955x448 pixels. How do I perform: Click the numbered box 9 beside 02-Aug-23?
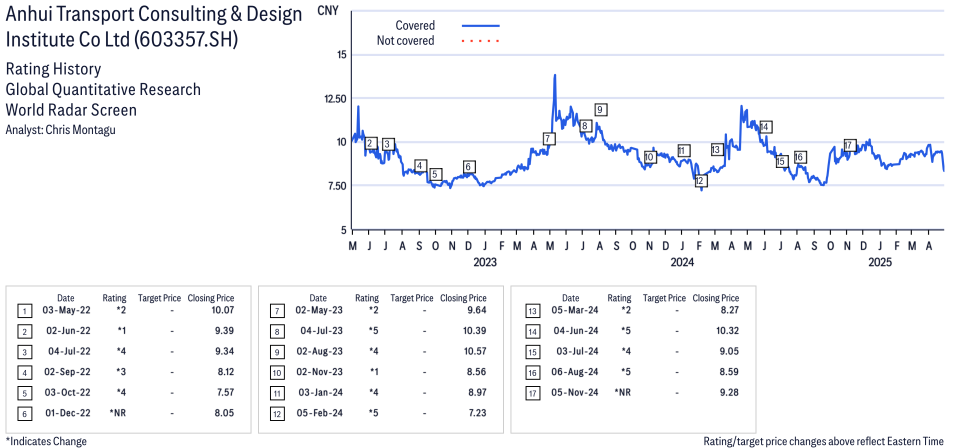(276, 352)
